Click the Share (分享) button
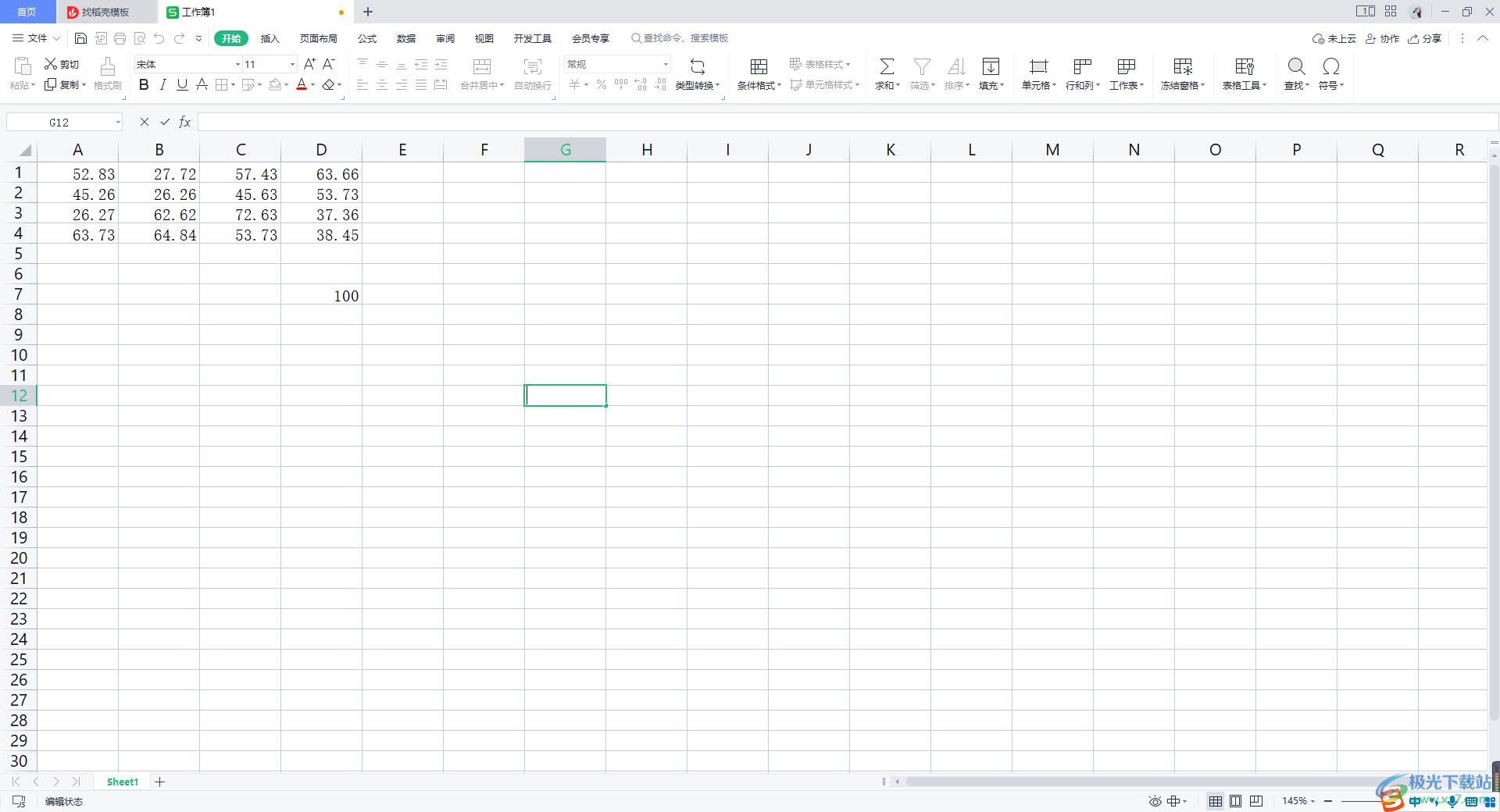The image size is (1500, 812). point(1424,38)
